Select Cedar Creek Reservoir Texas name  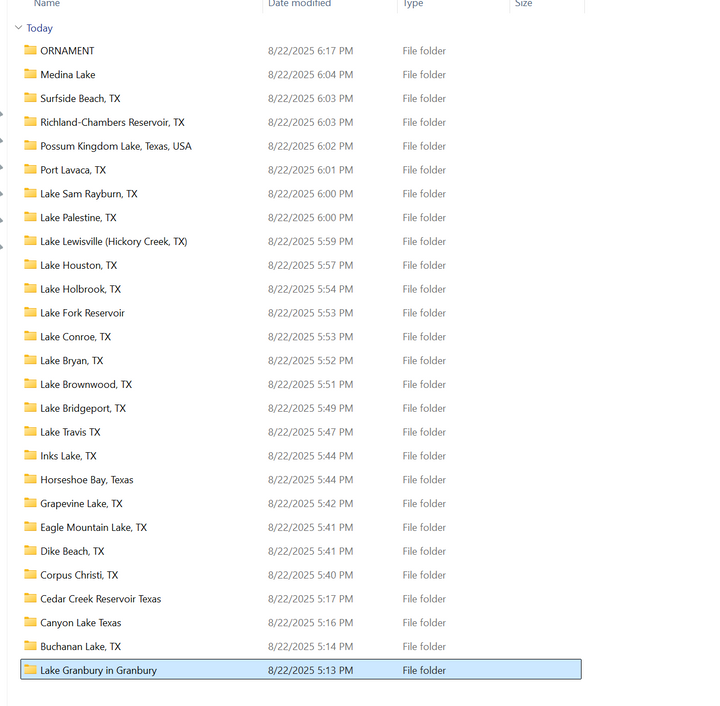click(101, 600)
